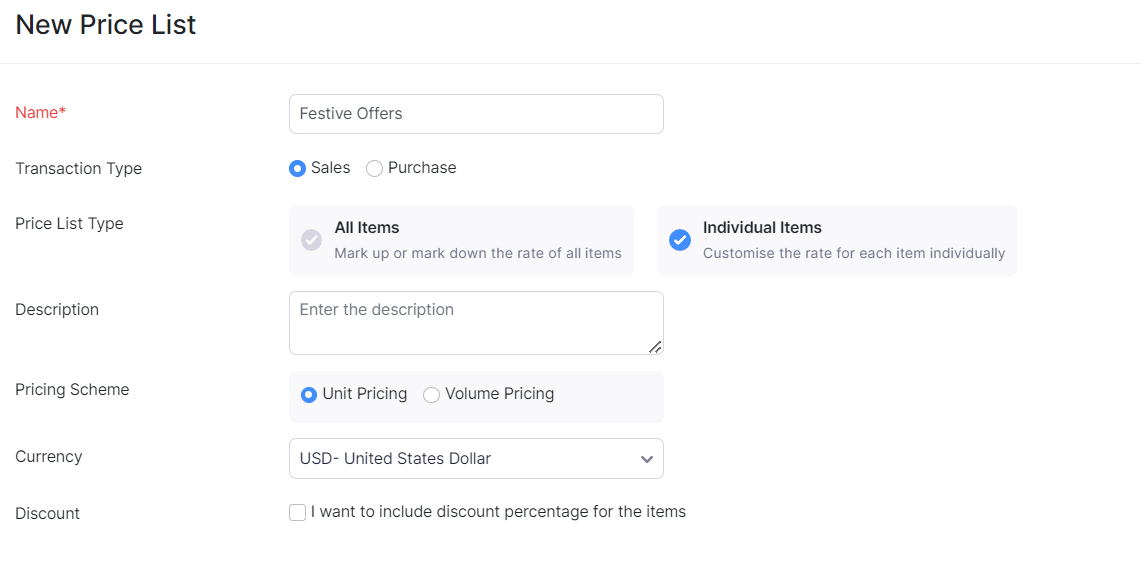Enable the discount percentage checkbox
1141x574 pixels.
point(297,513)
